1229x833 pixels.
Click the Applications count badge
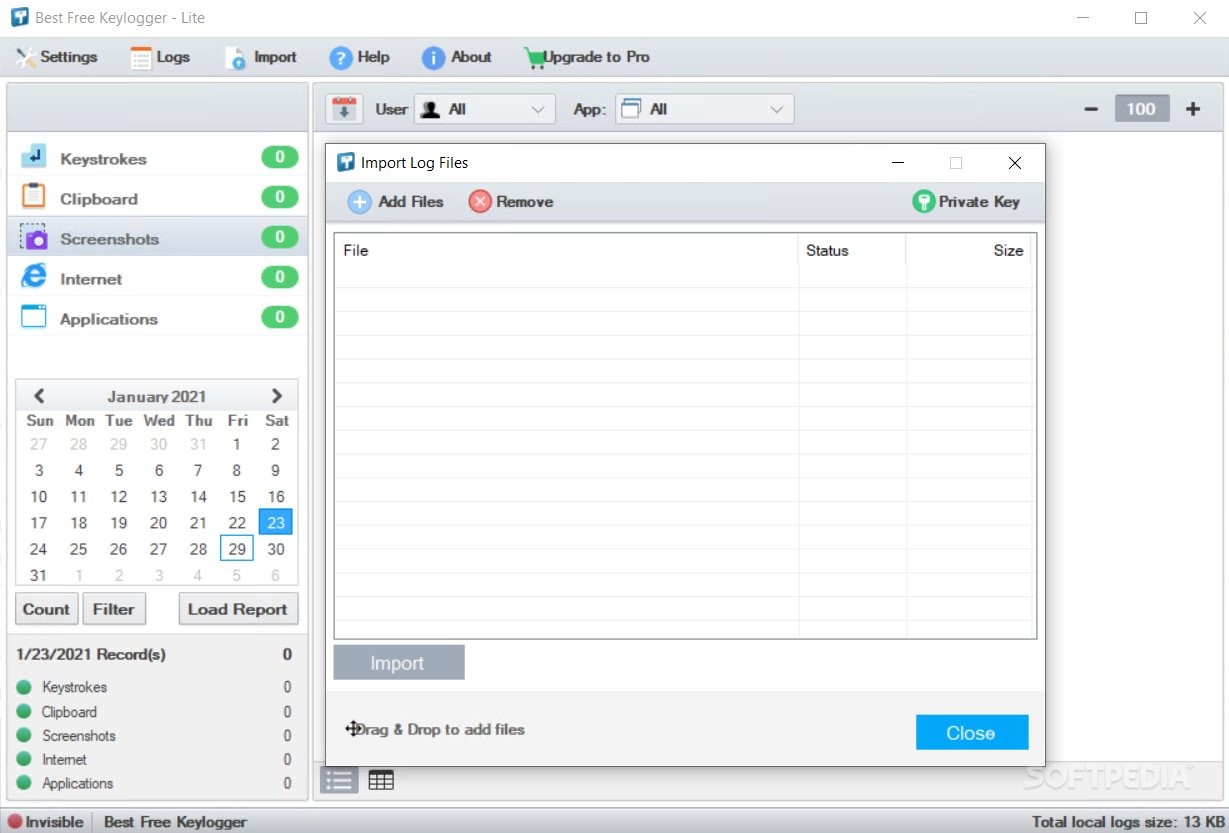280,317
